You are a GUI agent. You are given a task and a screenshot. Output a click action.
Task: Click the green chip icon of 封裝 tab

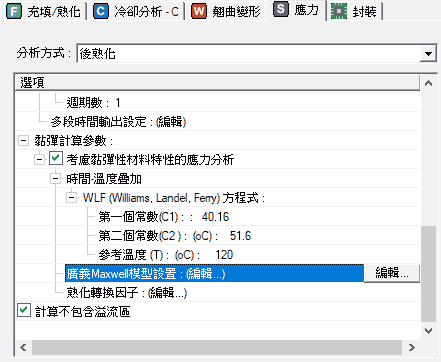tap(339, 11)
